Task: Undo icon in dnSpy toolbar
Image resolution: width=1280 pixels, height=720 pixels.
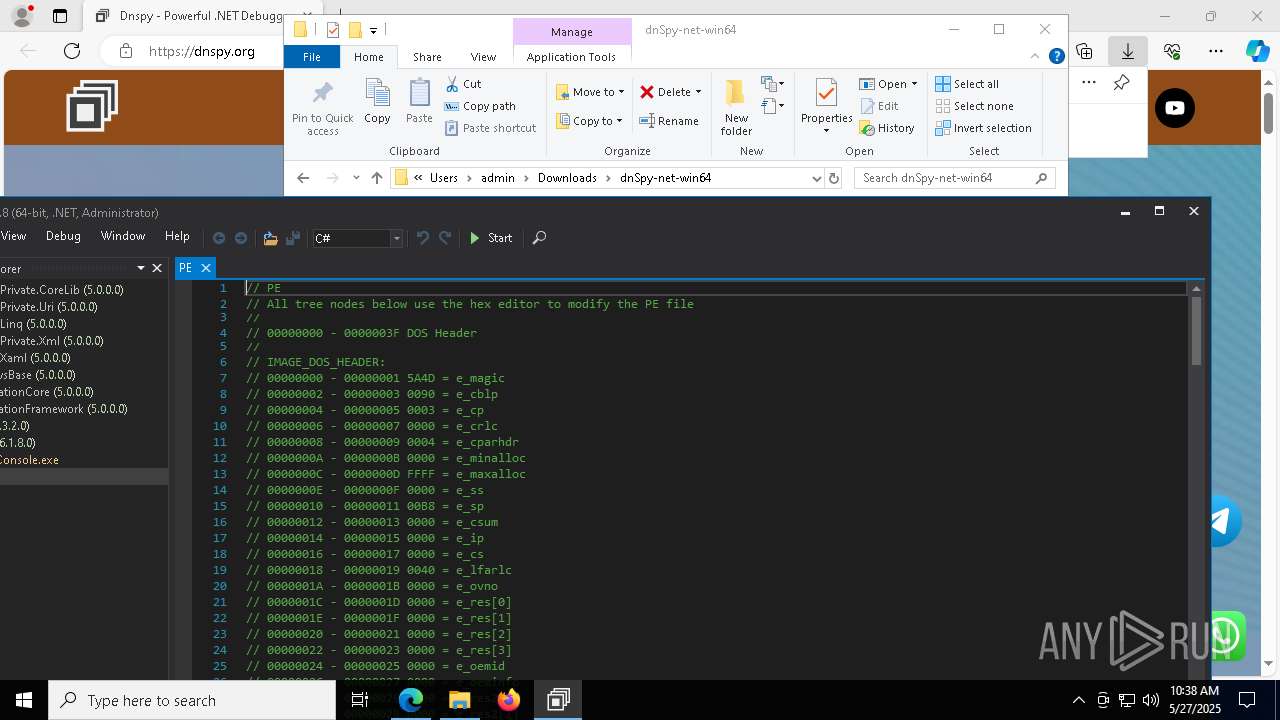Action: (x=423, y=238)
